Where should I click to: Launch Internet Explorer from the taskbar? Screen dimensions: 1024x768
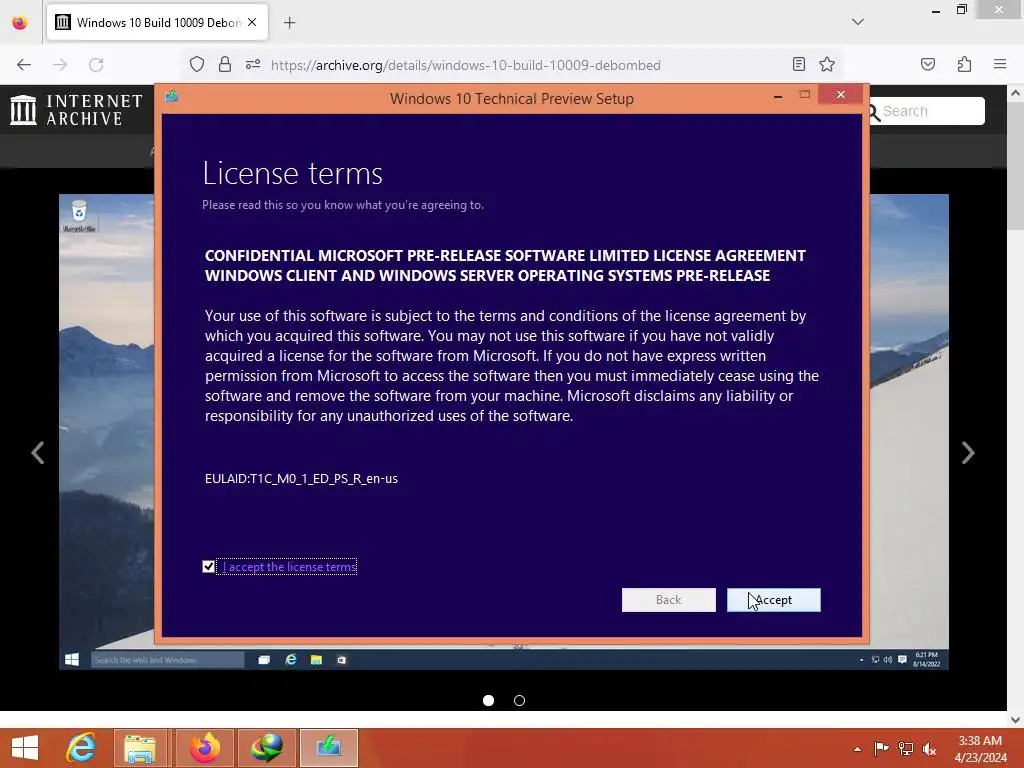[x=81, y=748]
